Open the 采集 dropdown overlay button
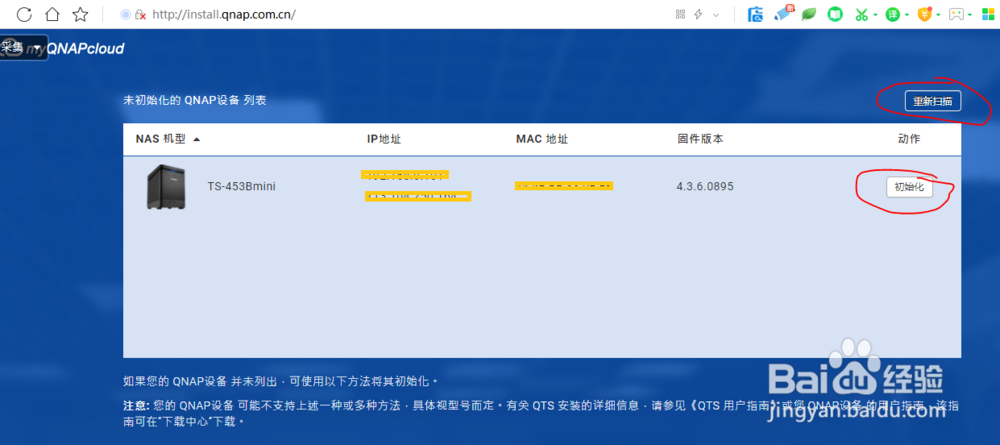 pos(24,48)
